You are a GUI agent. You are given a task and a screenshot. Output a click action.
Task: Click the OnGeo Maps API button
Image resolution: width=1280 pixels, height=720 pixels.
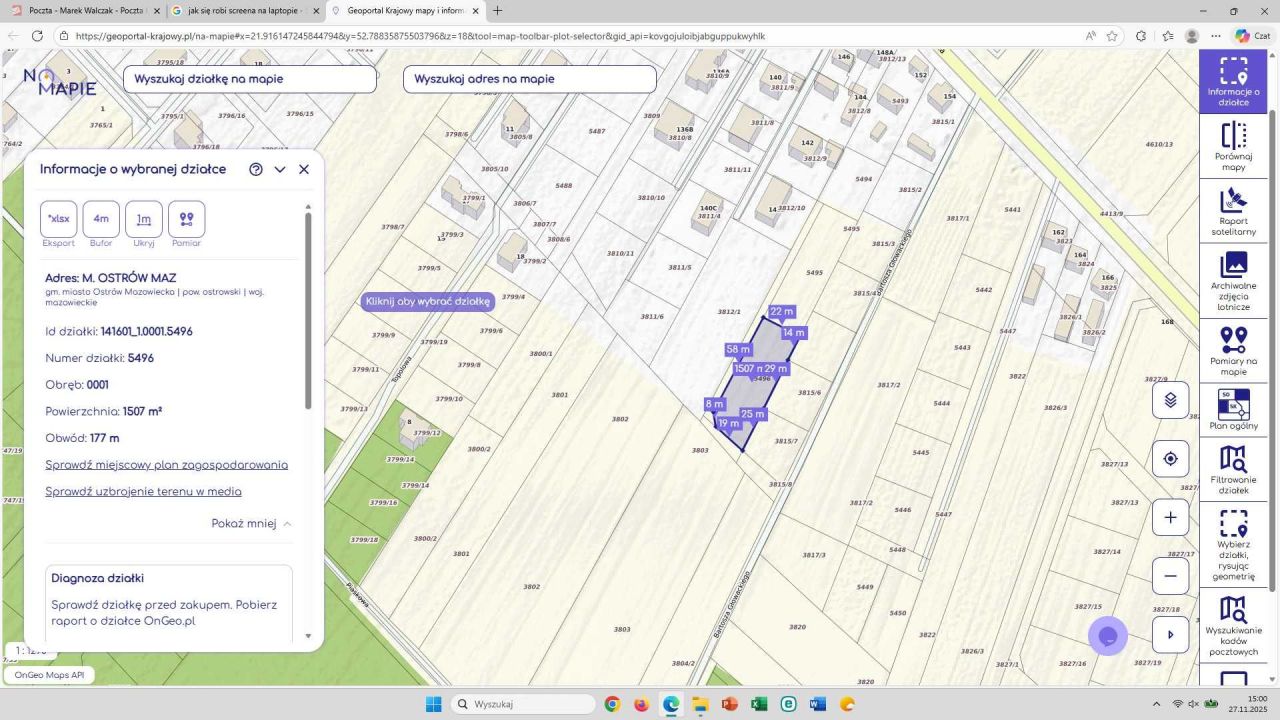coord(50,675)
